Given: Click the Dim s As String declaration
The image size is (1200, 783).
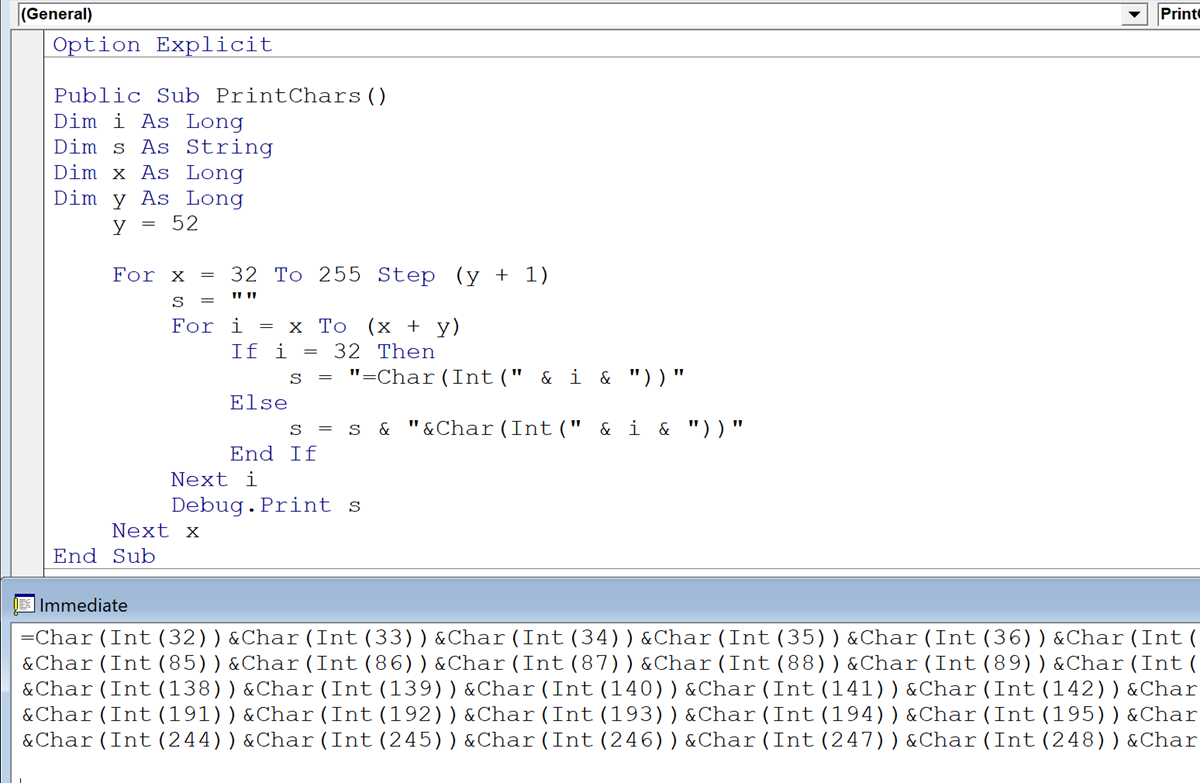Looking at the screenshot, I should click(163, 146).
